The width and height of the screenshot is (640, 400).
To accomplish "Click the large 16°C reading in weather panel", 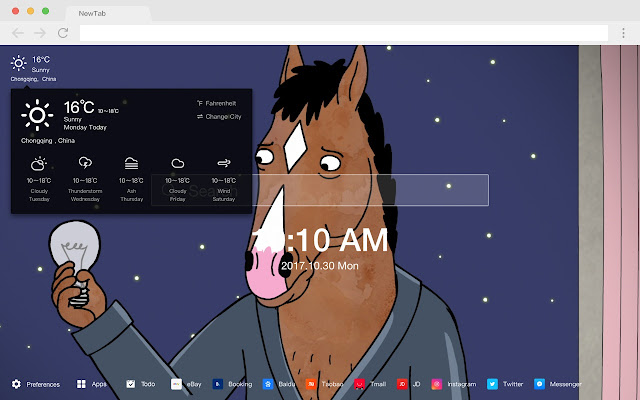I will point(79,107).
